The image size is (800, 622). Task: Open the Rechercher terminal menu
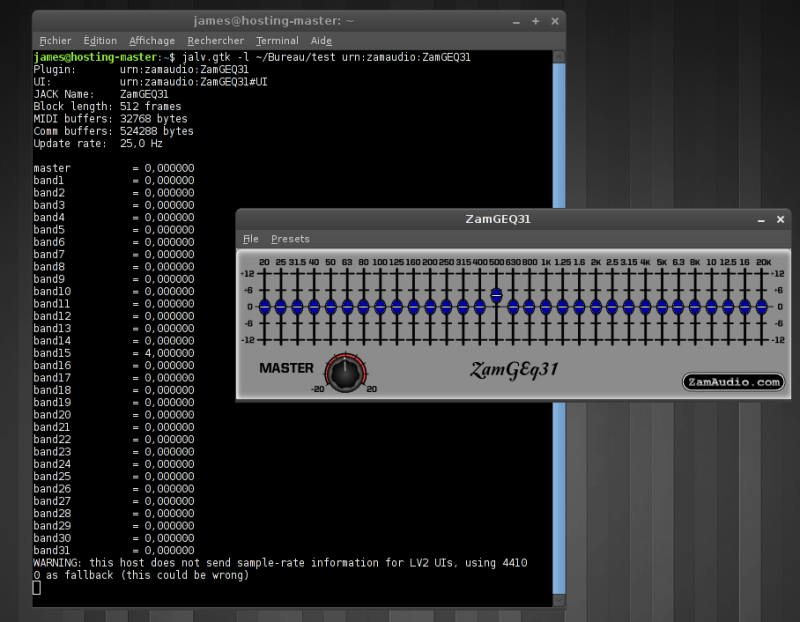click(215, 41)
